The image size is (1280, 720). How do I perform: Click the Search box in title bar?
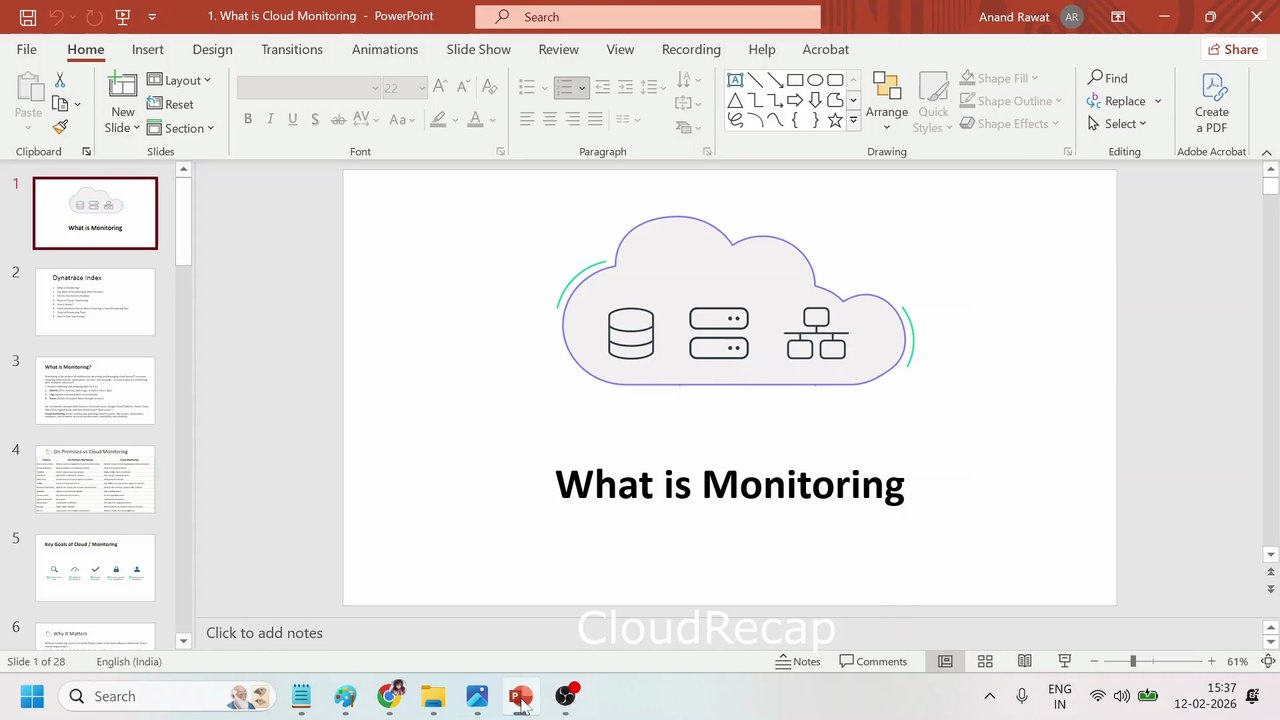click(648, 17)
